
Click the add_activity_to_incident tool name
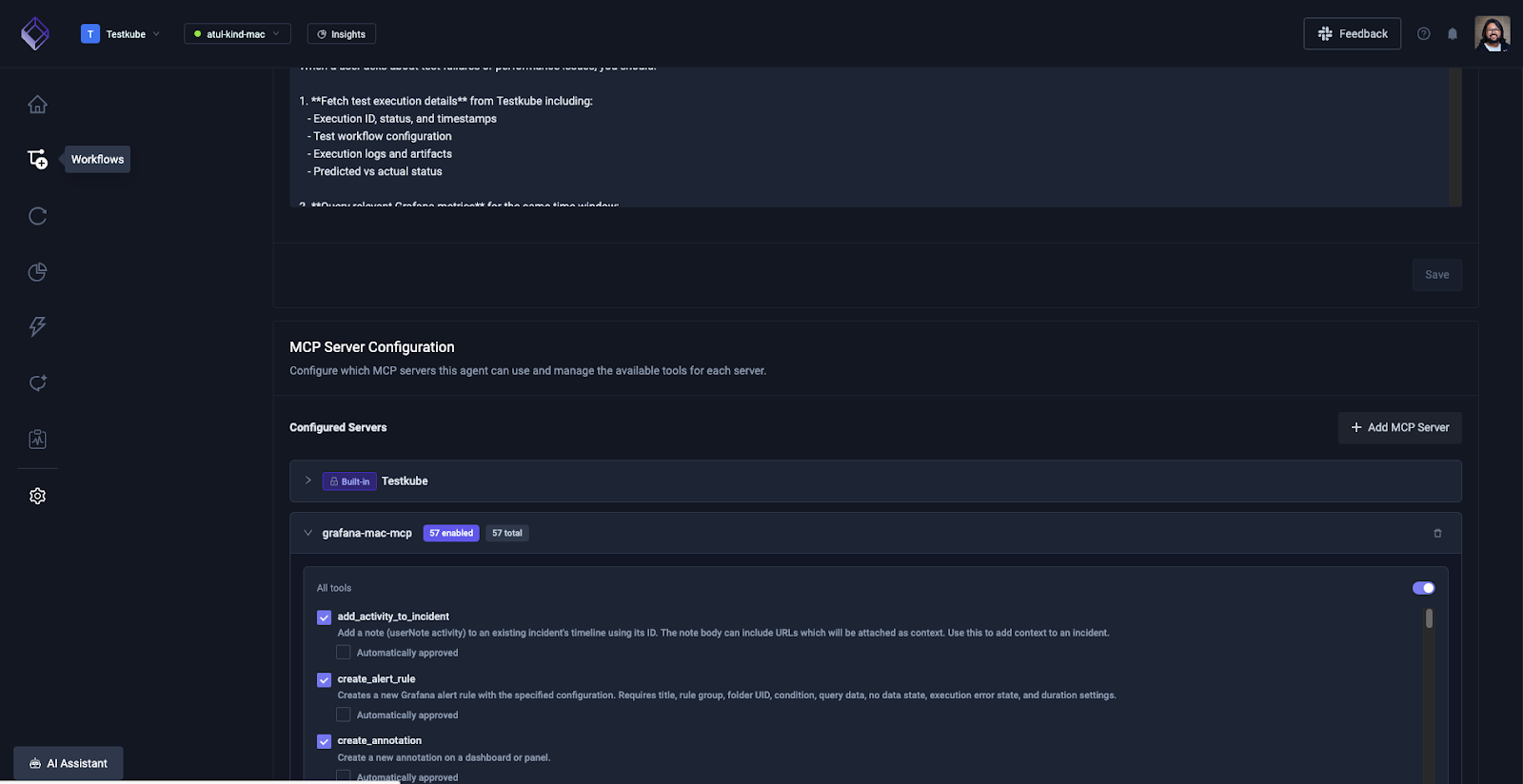[x=393, y=617]
